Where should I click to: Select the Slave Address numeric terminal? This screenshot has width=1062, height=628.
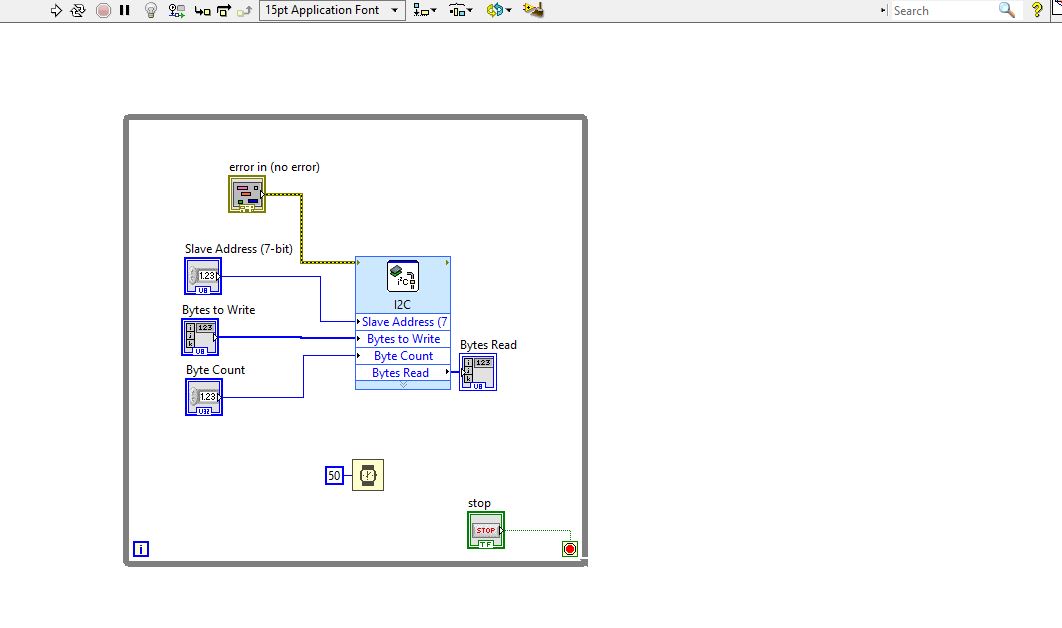pyautogui.click(x=203, y=276)
